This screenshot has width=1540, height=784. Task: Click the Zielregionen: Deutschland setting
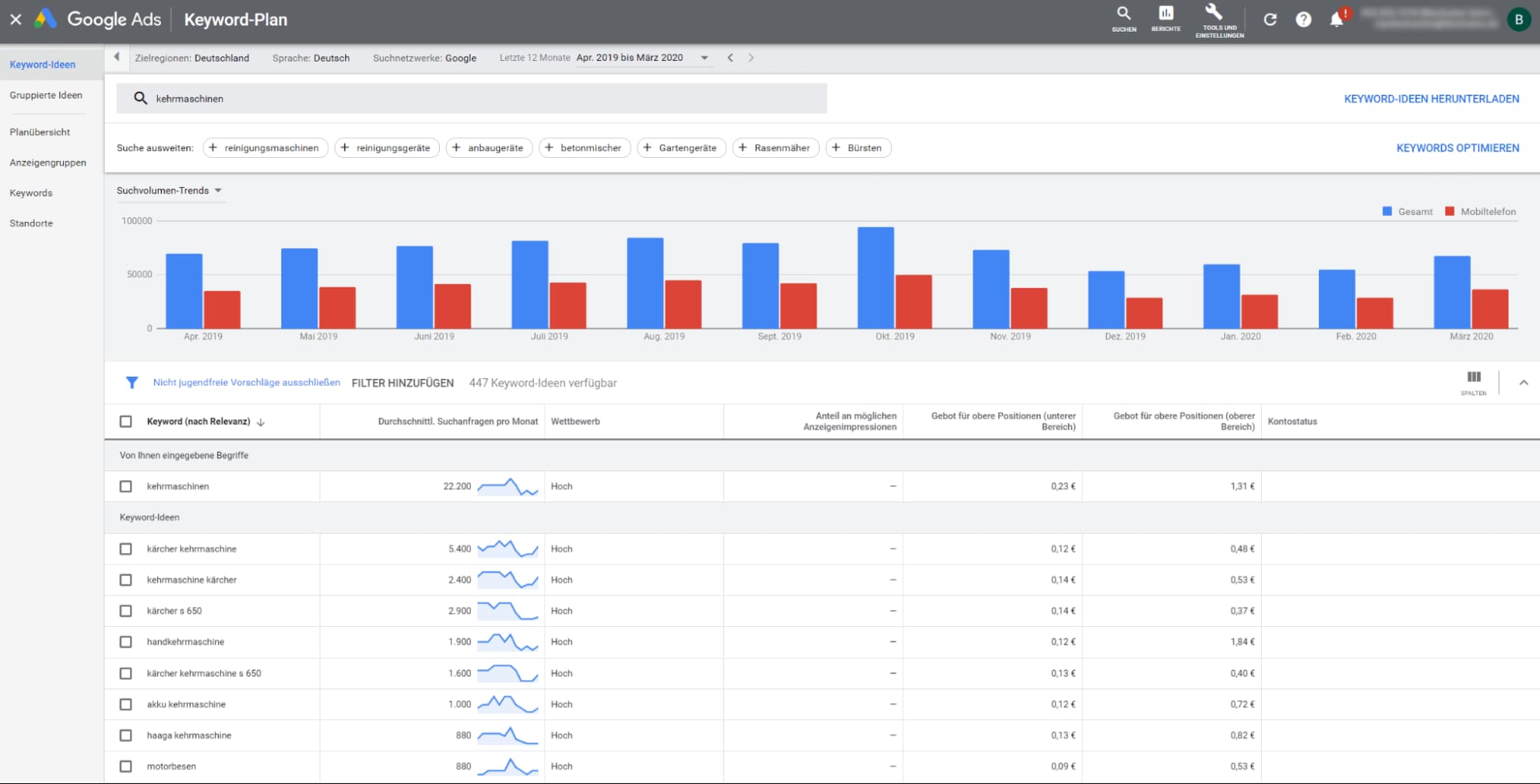[192, 58]
